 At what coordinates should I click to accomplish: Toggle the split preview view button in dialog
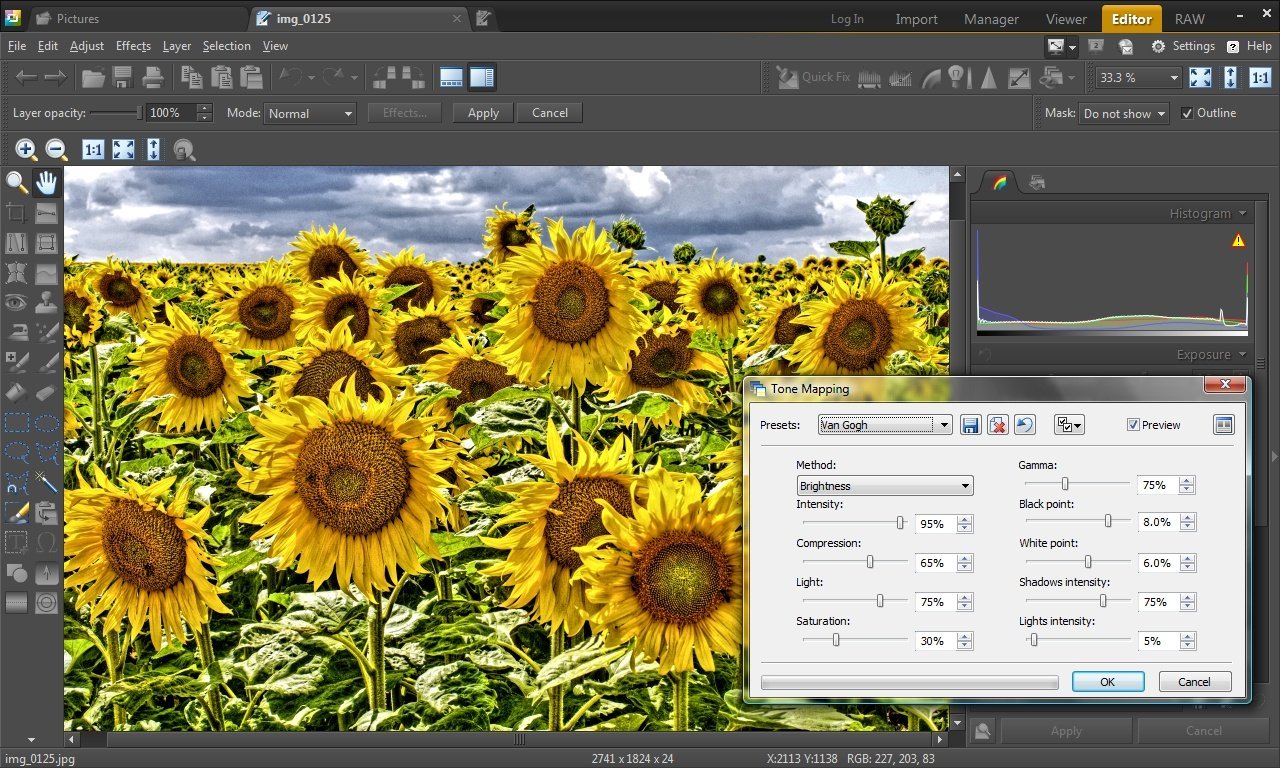tap(1224, 425)
